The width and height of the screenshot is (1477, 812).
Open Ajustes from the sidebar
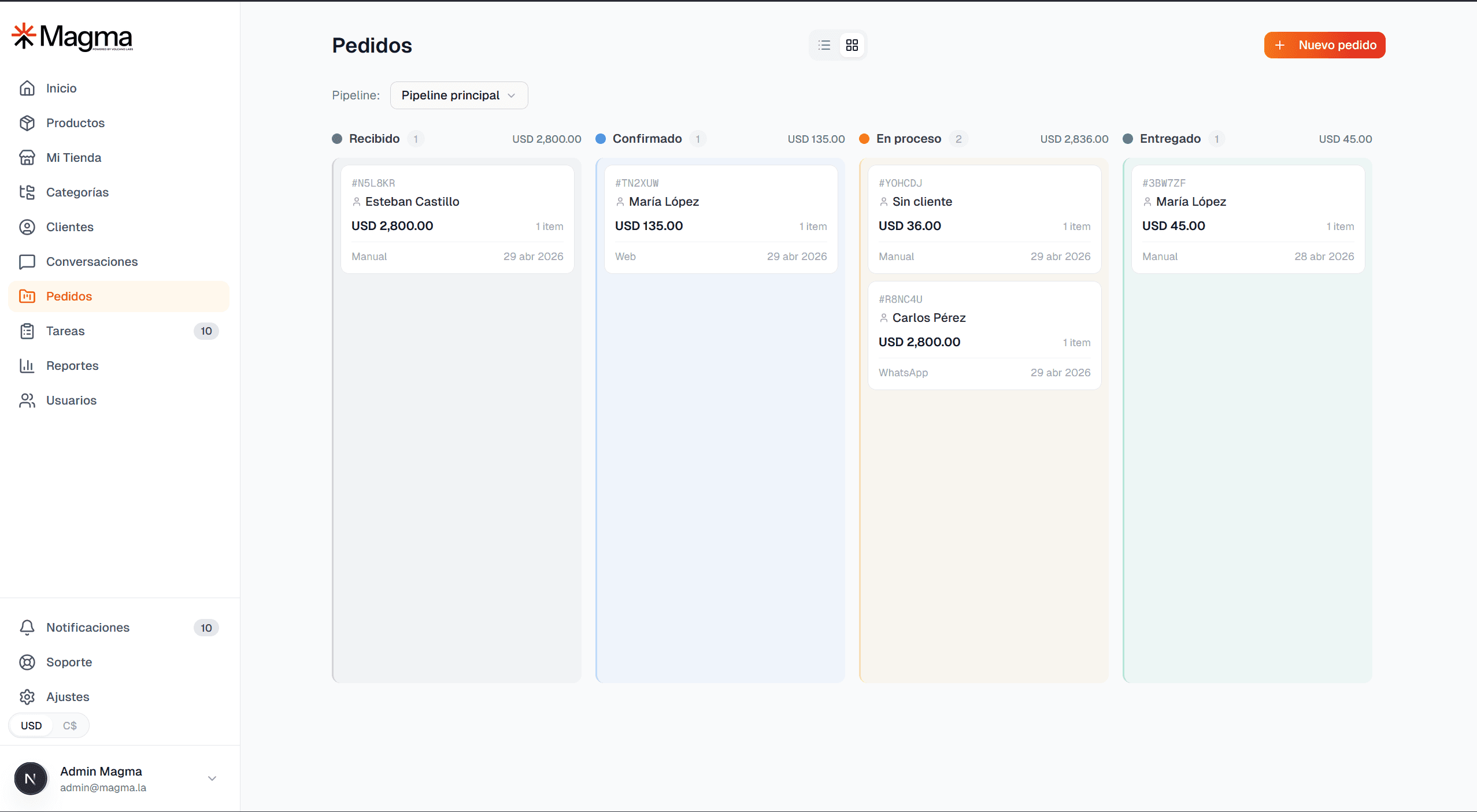(x=67, y=696)
